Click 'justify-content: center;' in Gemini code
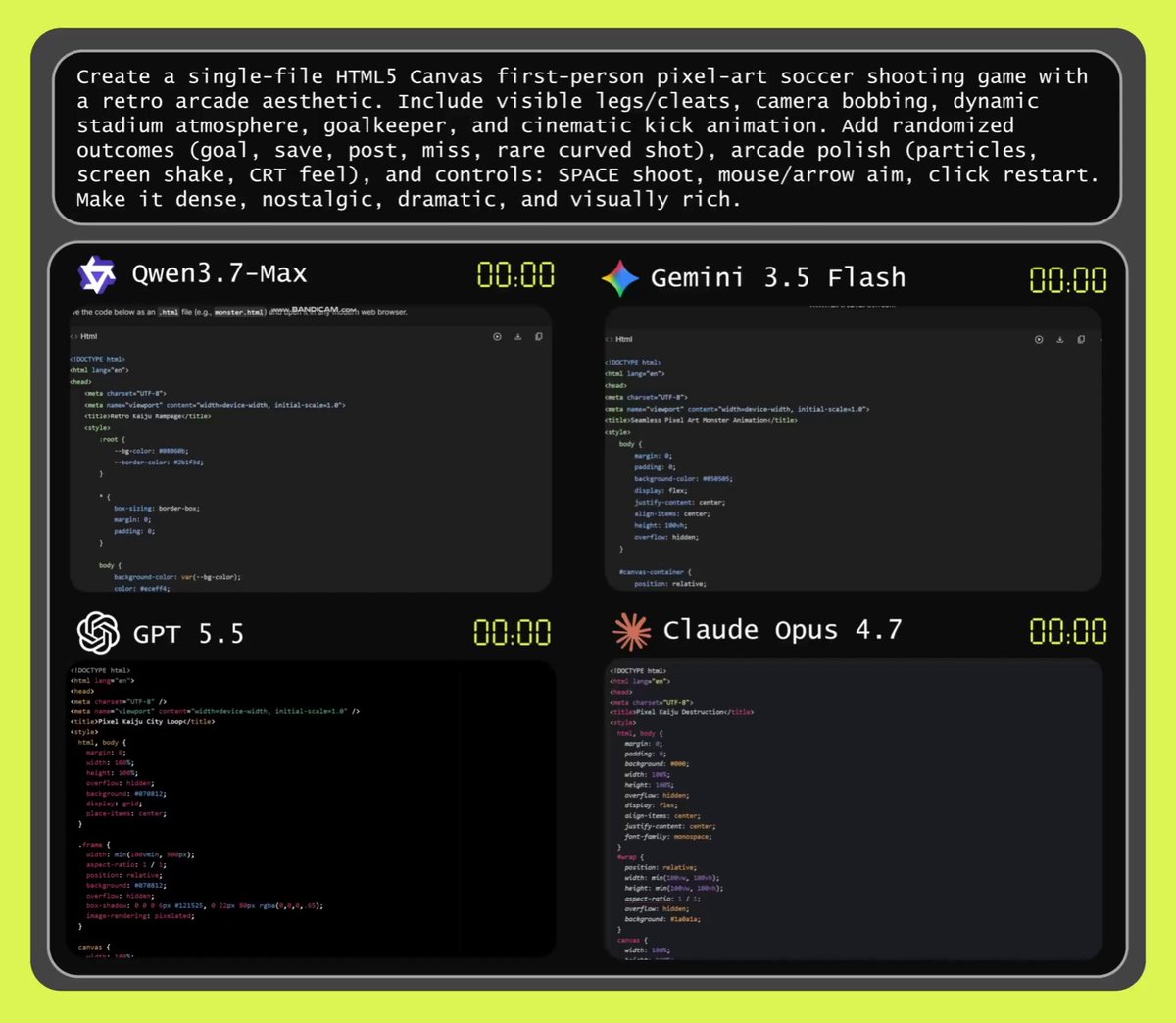The image size is (1176, 1023). point(679,503)
